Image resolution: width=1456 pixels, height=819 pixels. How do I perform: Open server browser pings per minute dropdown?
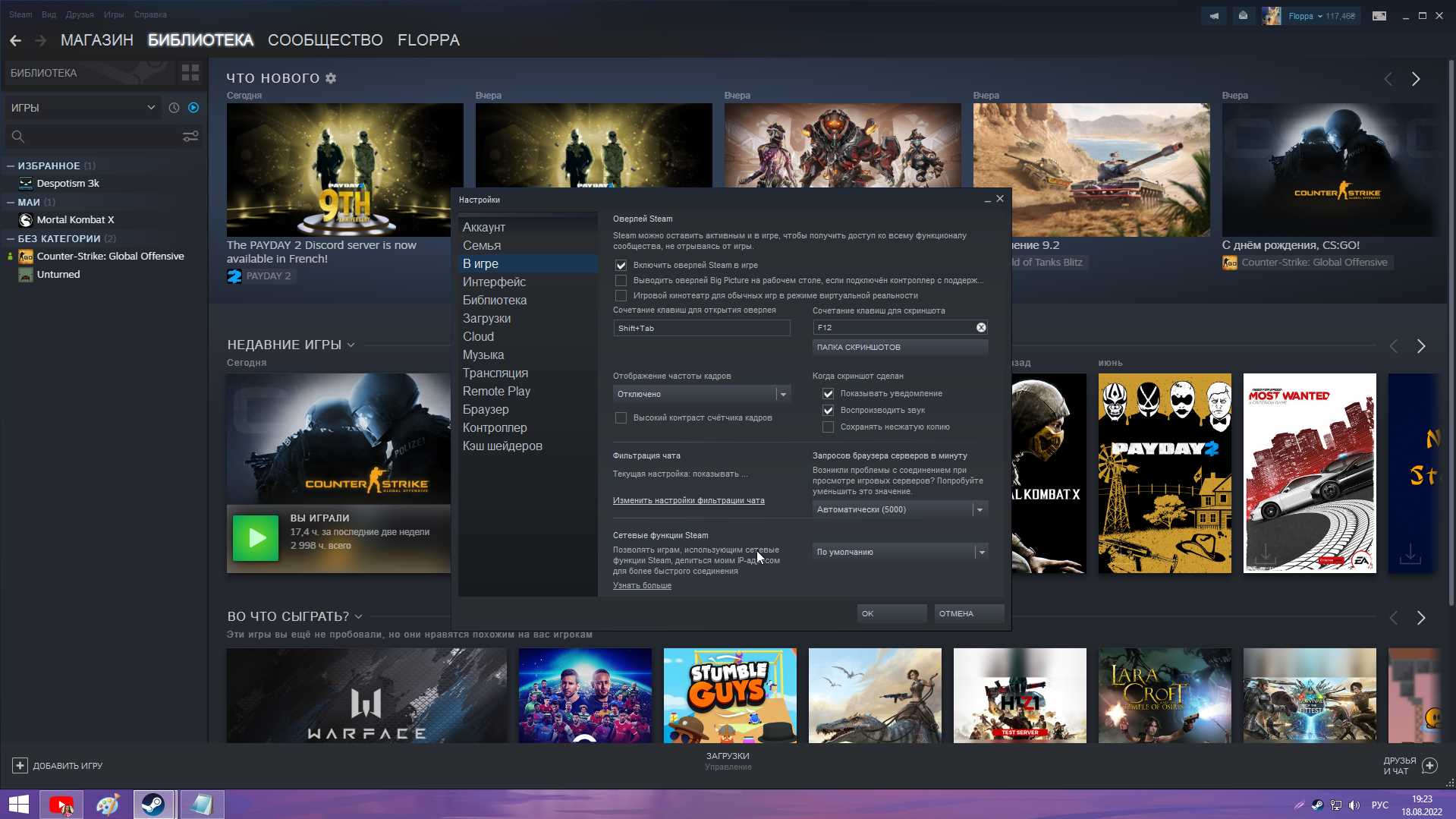pyautogui.click(x=900, y=509)
